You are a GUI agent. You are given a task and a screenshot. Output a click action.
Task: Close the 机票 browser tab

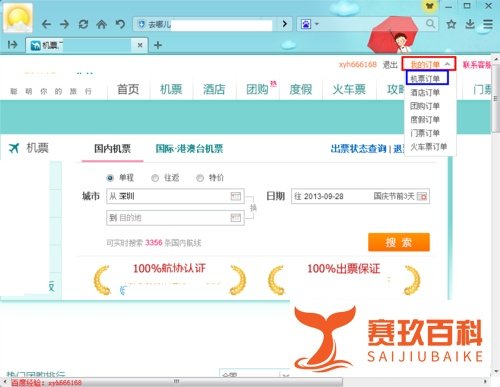(140, 45)
